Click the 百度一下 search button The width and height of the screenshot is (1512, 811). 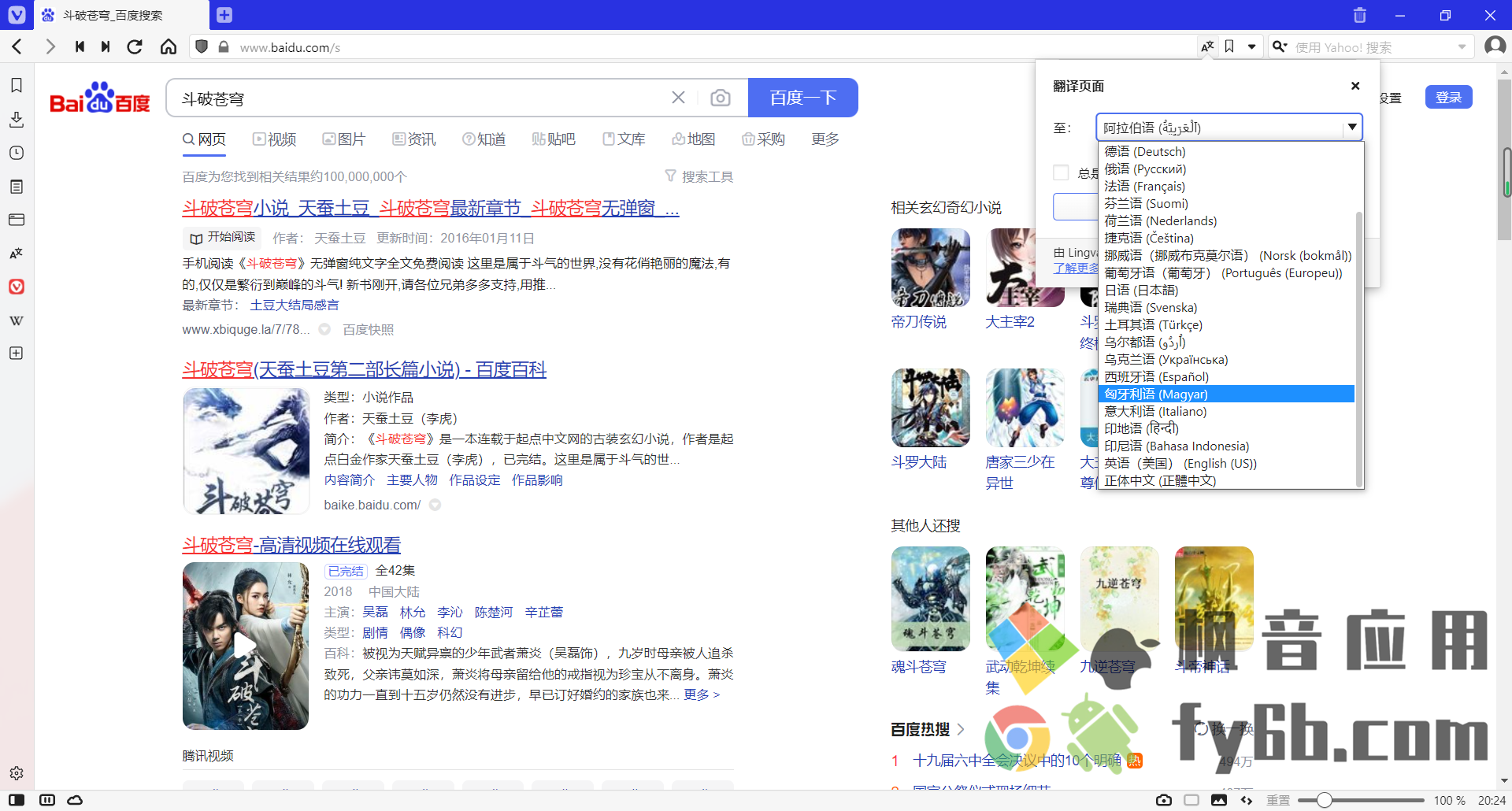coord(802,98)
